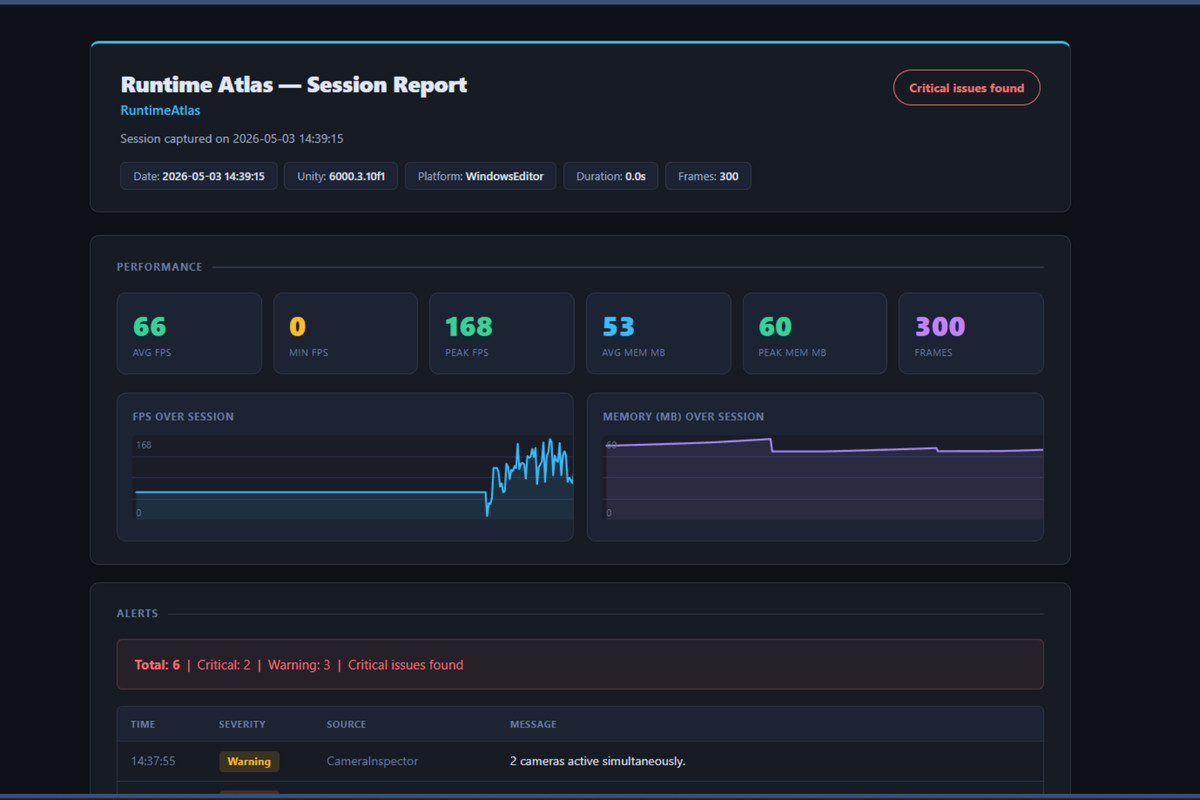Click the TIME column header
Image resolution: width=1200 pixels, height=800 pixels.
[143, 724]
